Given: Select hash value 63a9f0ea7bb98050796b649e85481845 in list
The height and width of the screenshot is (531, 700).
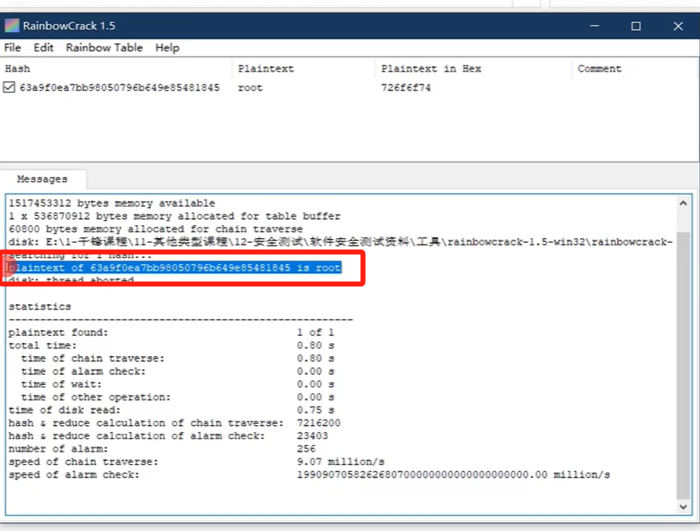Looking at the screenshot, I should pyautogui.click(x=120, y=88).
